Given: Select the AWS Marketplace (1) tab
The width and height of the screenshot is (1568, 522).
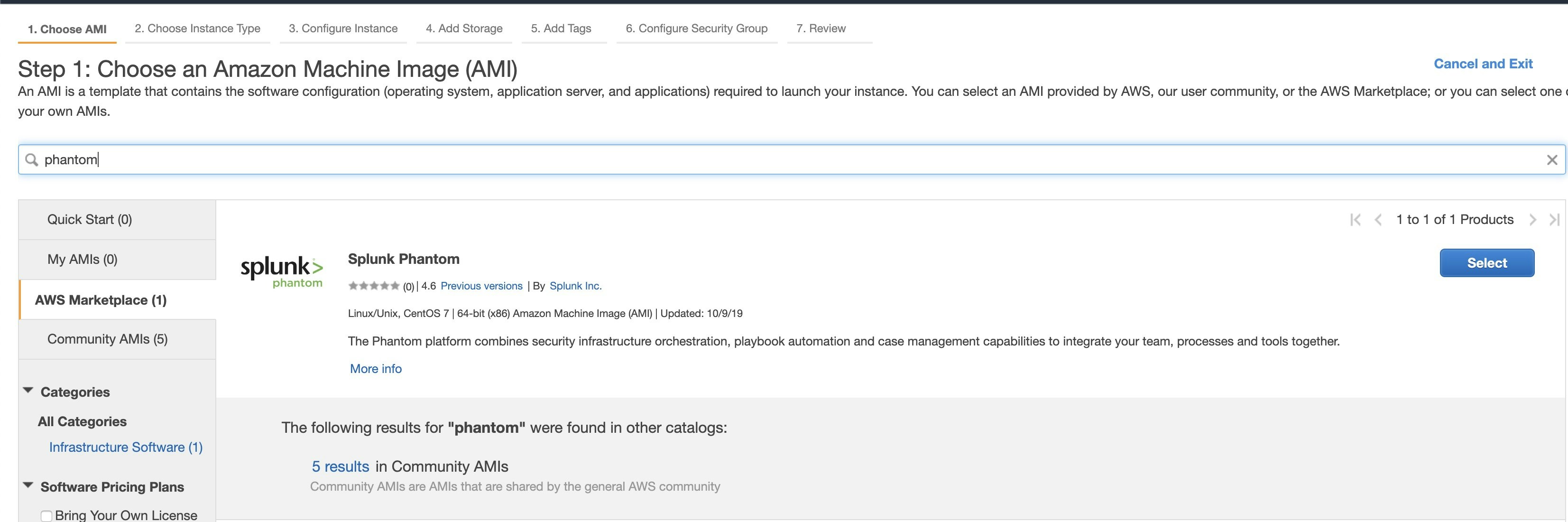Looking at the screenshot, I should coord(118,300).
